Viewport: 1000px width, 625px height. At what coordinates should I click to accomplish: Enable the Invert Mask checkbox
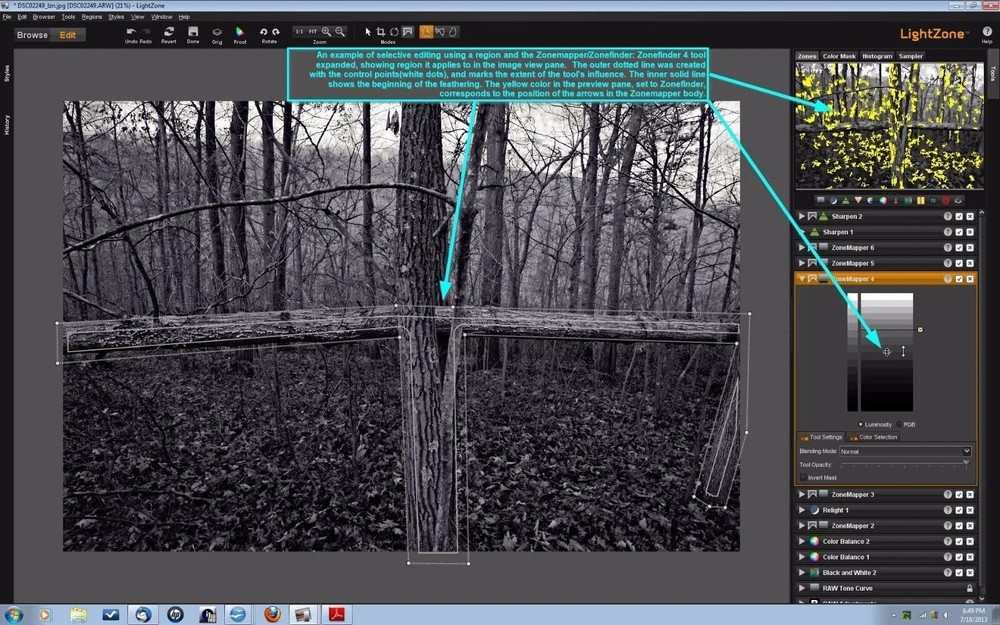(x=804, y=477)
